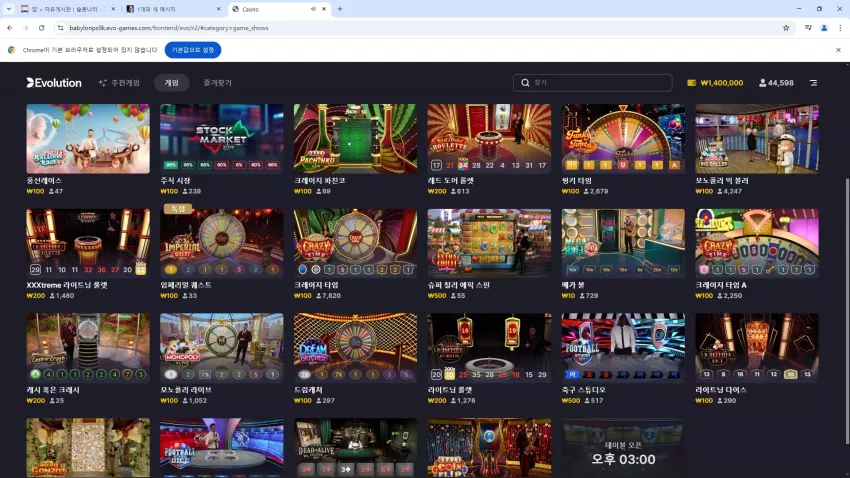850x478 pixels.
Task: Open the 라이트닝 룰렛 game tile
Action: click(489, 347)
